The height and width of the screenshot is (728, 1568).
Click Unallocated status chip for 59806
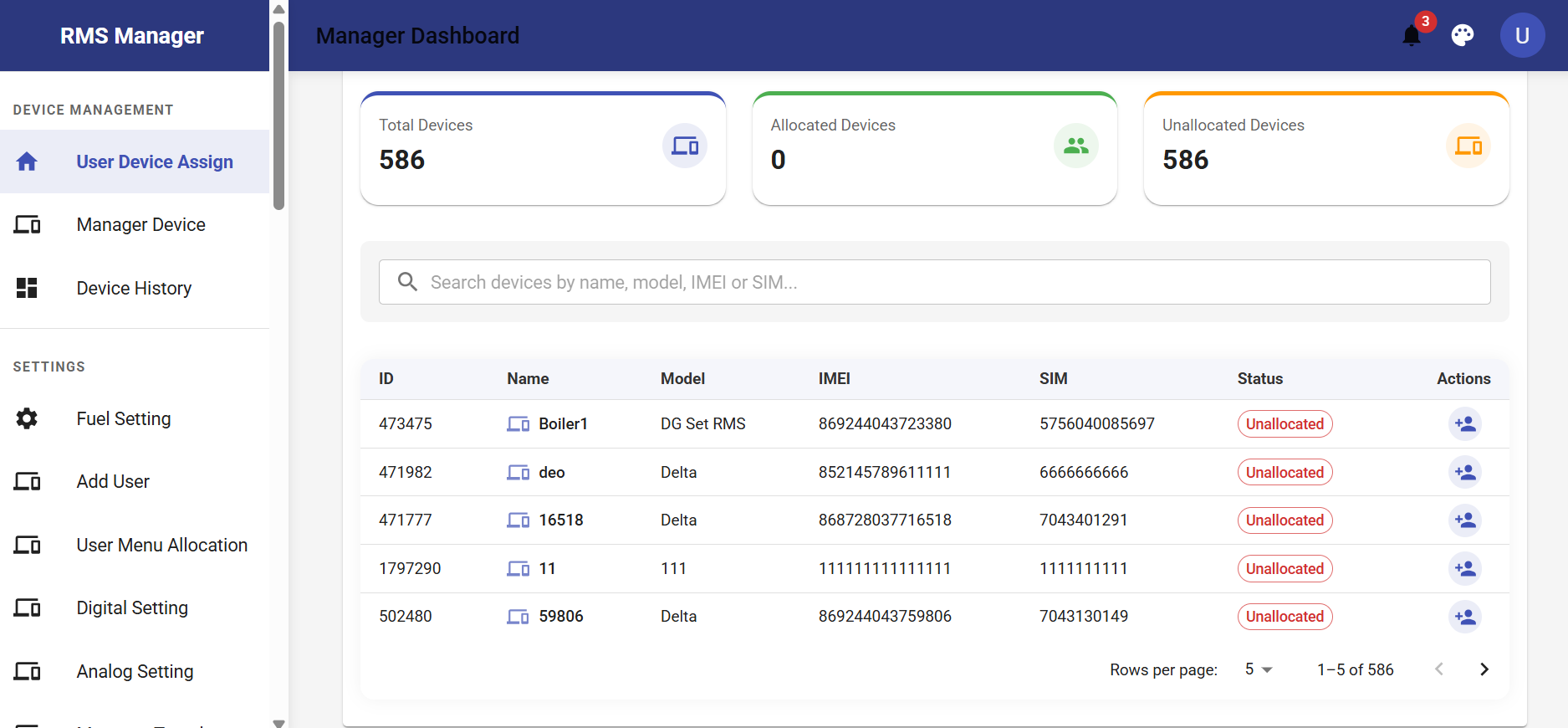1285,617
